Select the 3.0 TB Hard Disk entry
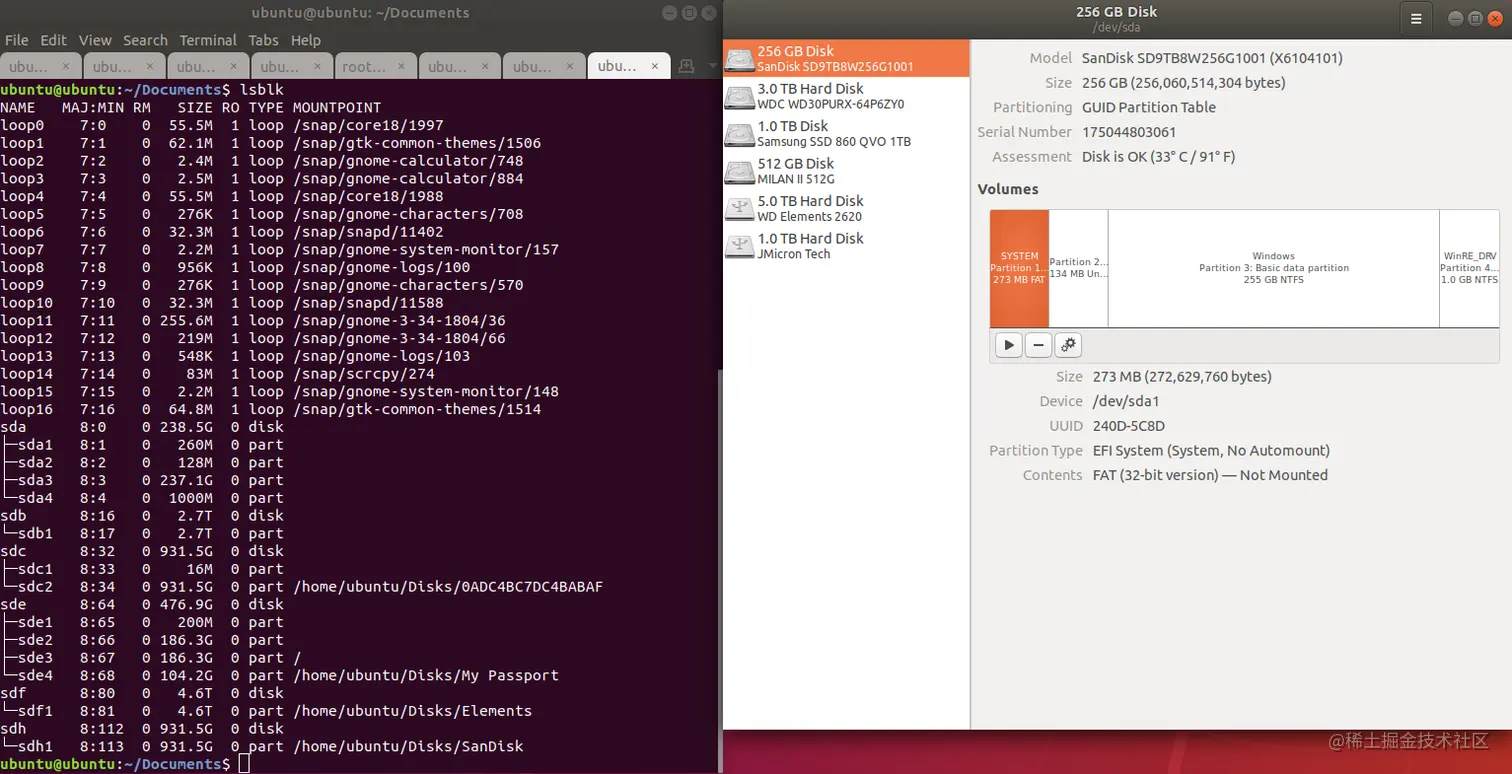This screenshot has width=1512, height=774. 846,96
